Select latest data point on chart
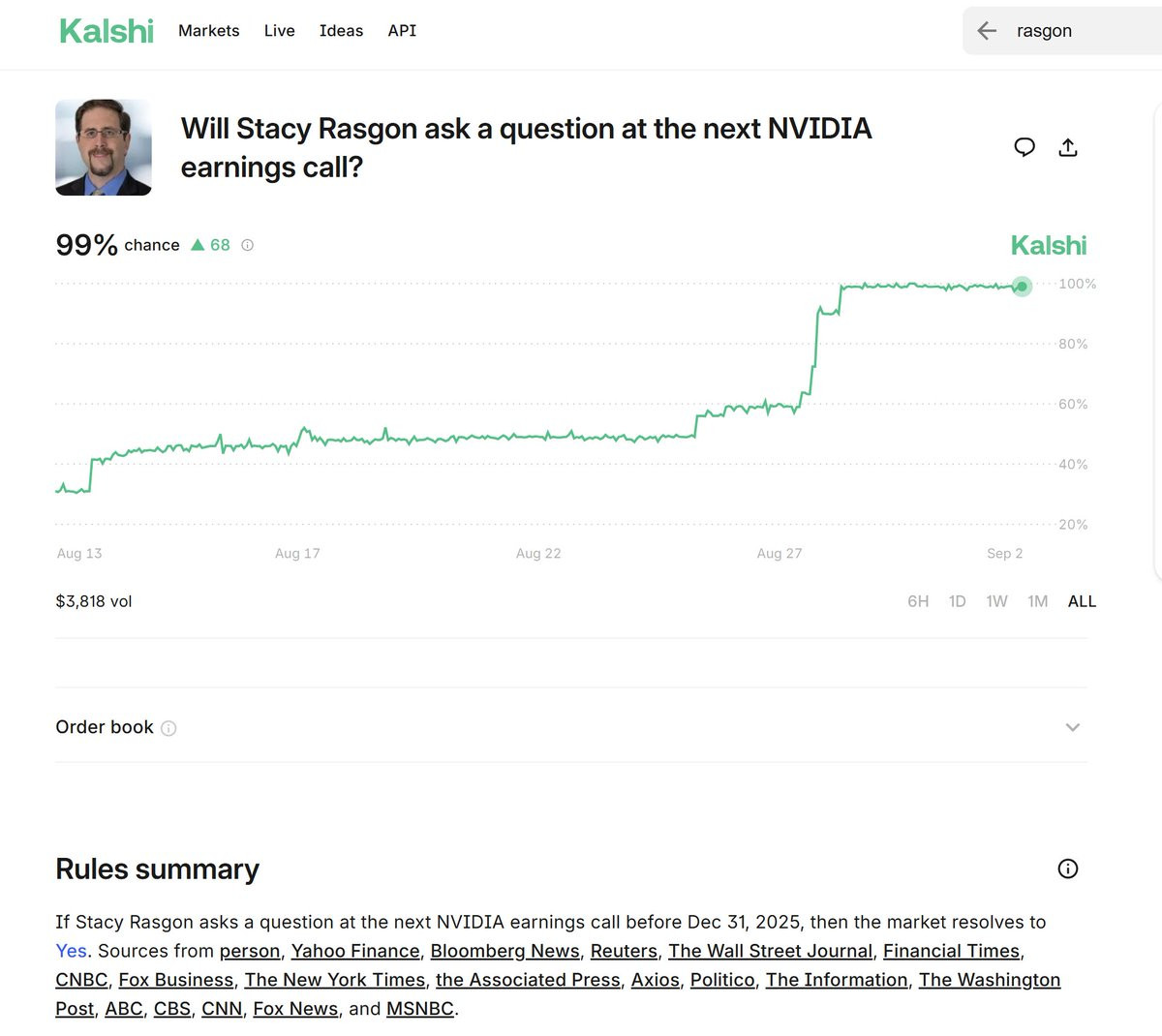This screenshot has width=1162, height=1036. 1022,286
